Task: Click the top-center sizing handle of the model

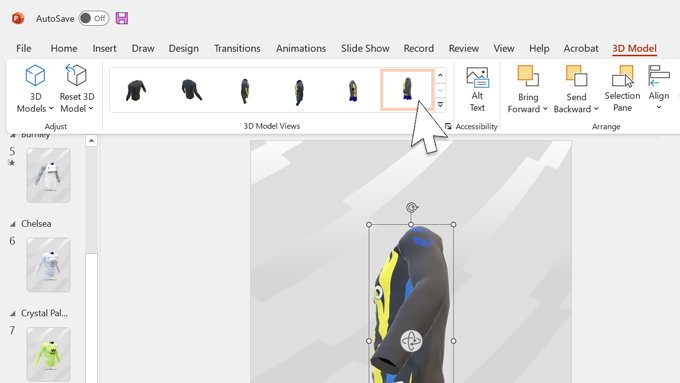Action: (x=411, y=225)
